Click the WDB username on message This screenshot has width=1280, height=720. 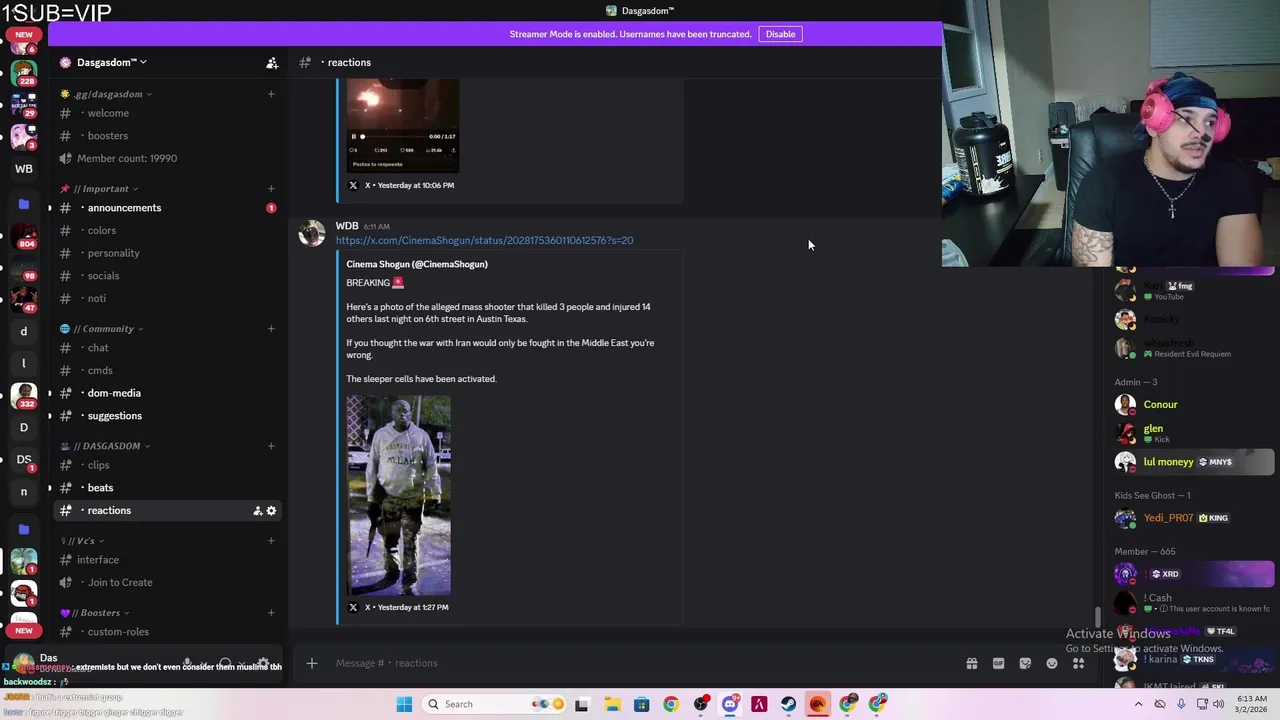[x=347, y=226]
